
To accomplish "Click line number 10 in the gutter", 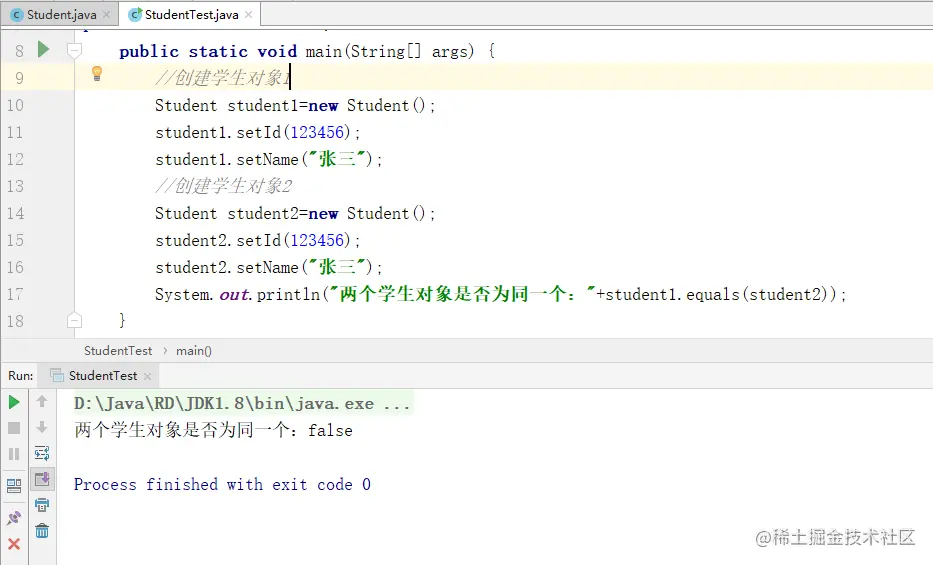I will [x=15, y=105].
